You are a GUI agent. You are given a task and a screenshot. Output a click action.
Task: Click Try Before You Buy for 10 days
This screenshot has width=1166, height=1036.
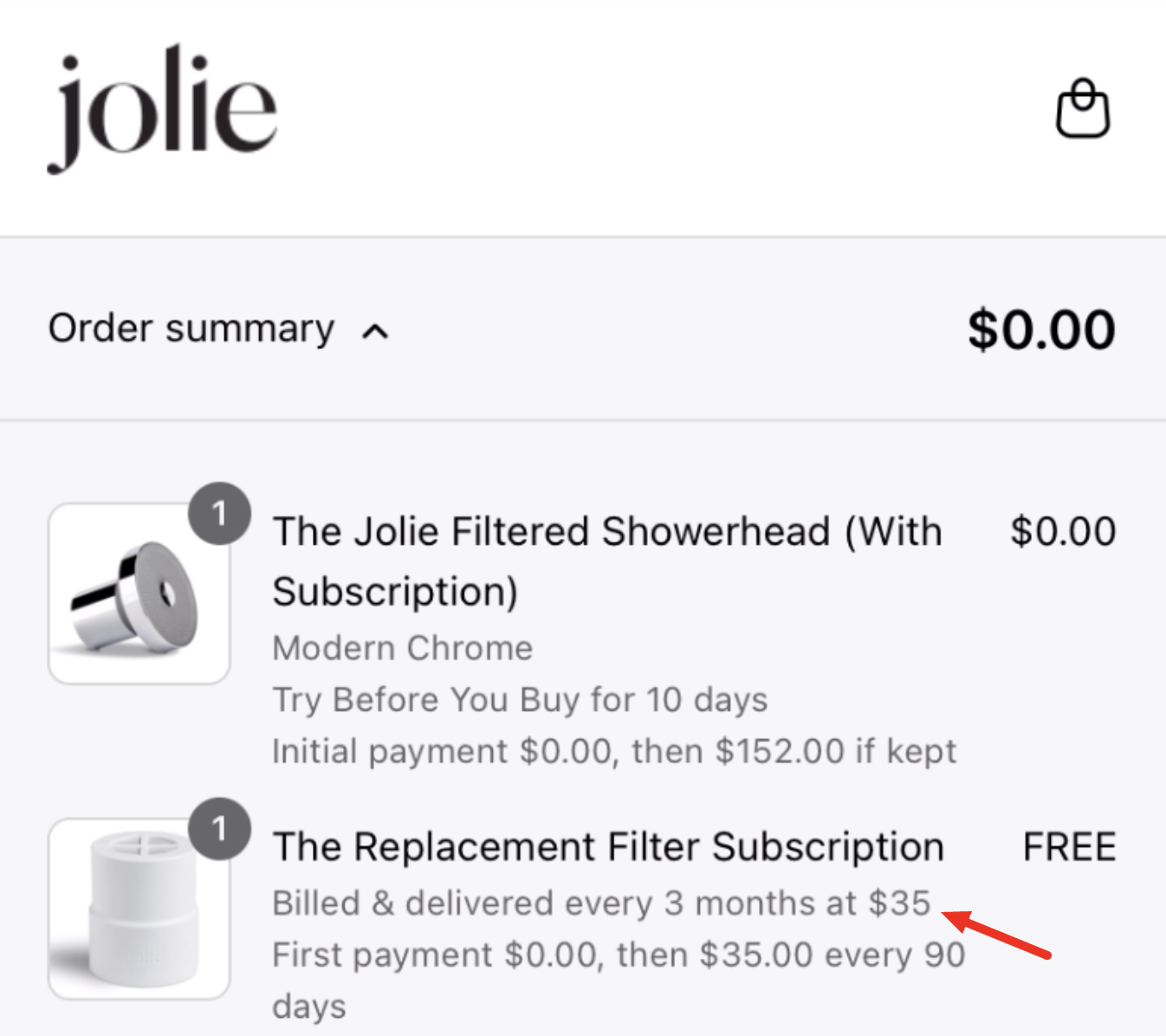(520, 700)
